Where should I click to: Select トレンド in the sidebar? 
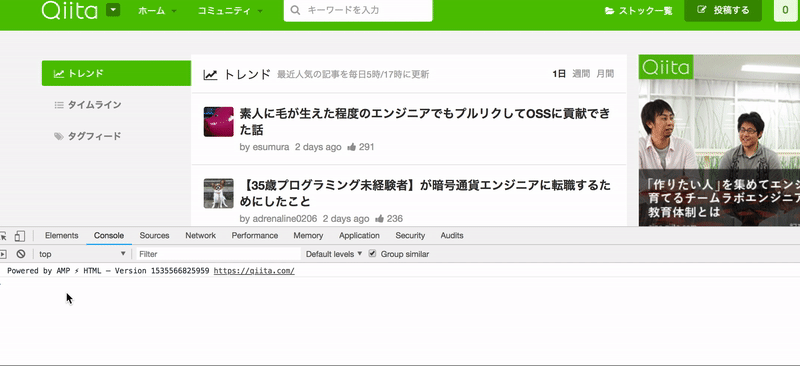(x=116, y=73)
